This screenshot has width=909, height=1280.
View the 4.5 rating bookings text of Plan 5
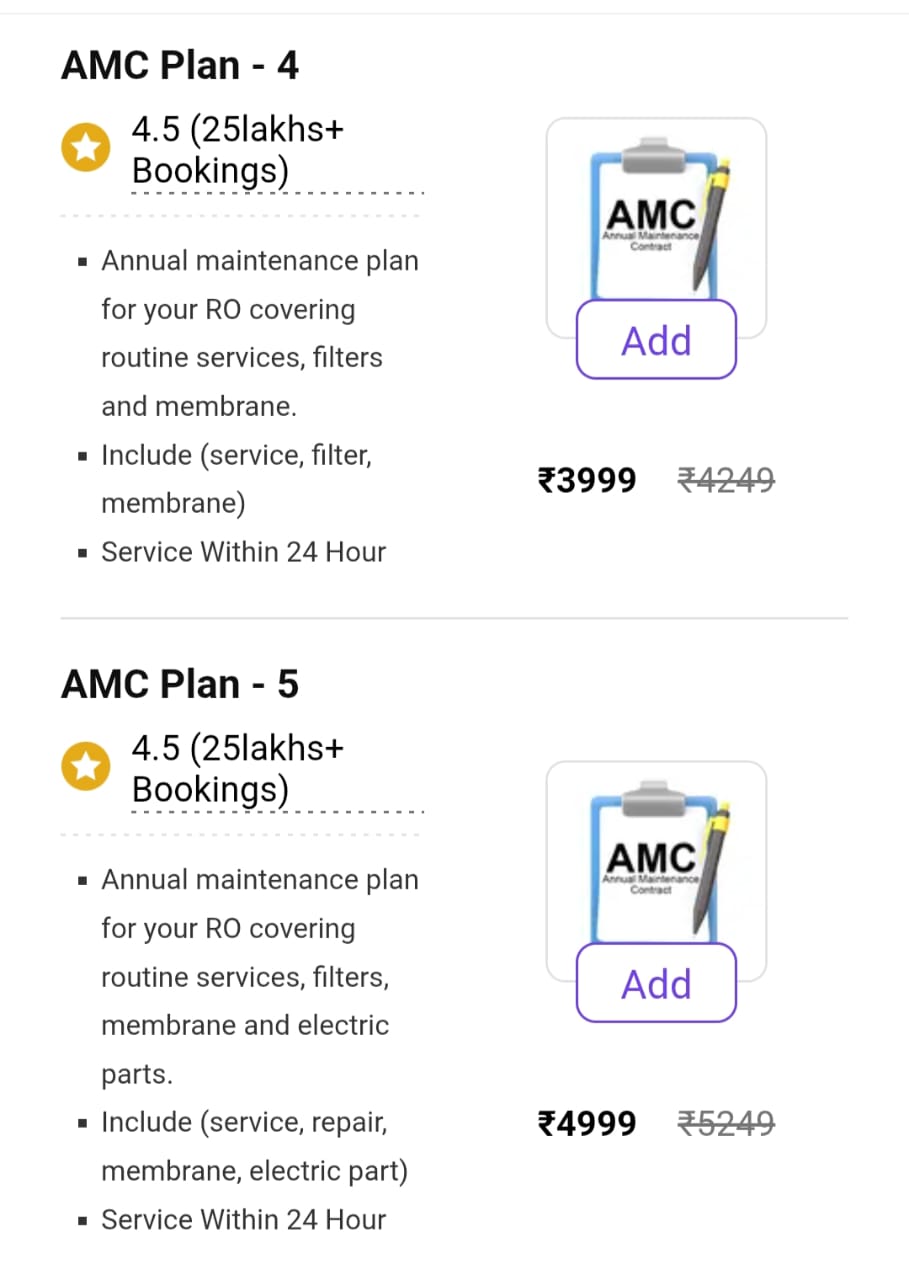click(x=238, y=769)
